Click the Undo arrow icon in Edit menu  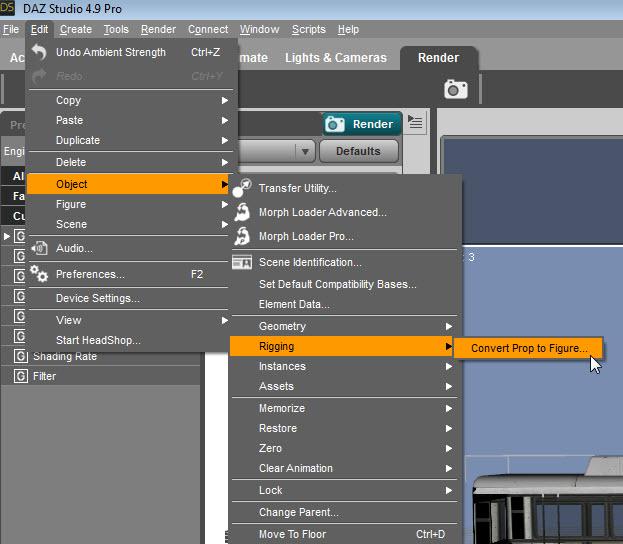[x=39, y=52]
